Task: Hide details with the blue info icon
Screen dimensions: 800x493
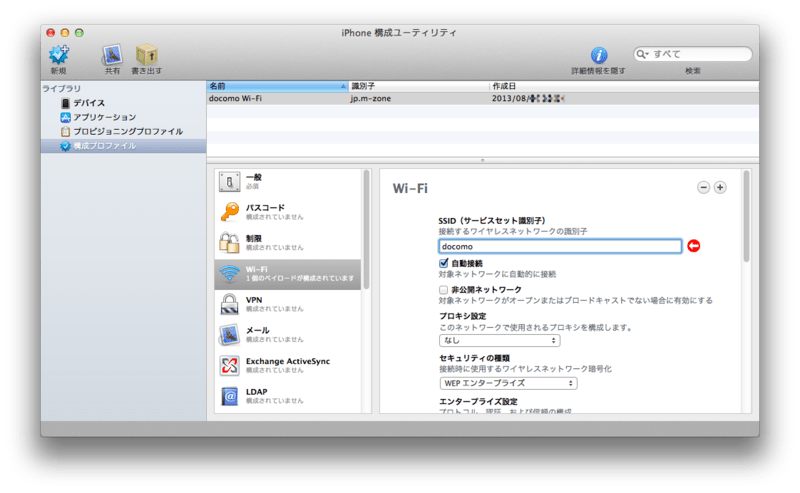Action: point(598,55)
